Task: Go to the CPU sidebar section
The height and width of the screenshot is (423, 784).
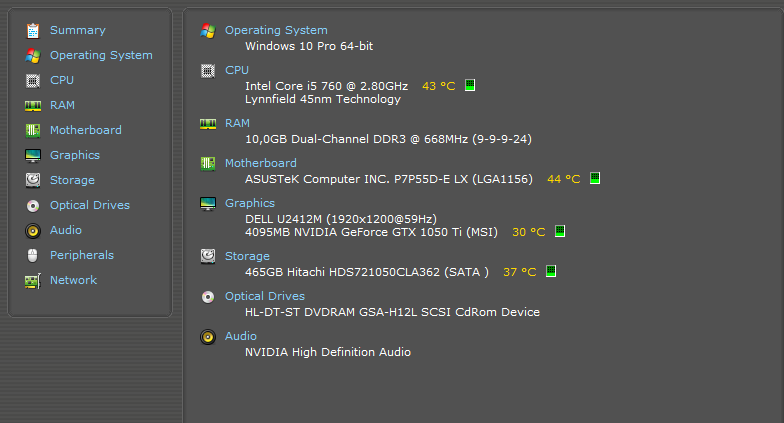Action: [62, 80]
